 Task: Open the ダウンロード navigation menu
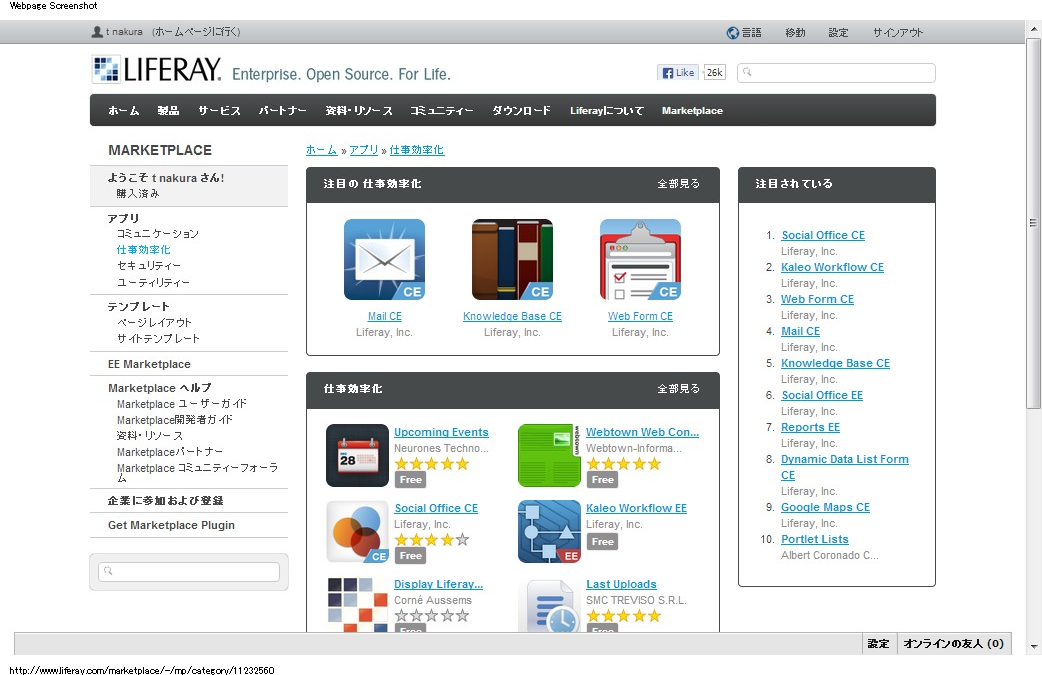pyautogui.click(x=521, y=110)
